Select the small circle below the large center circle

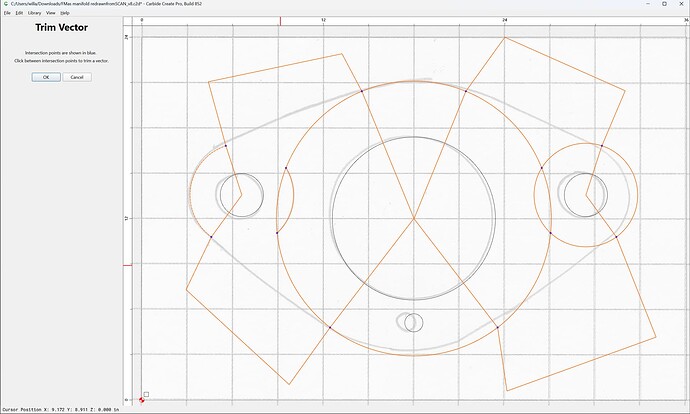(x=414, y=322)
